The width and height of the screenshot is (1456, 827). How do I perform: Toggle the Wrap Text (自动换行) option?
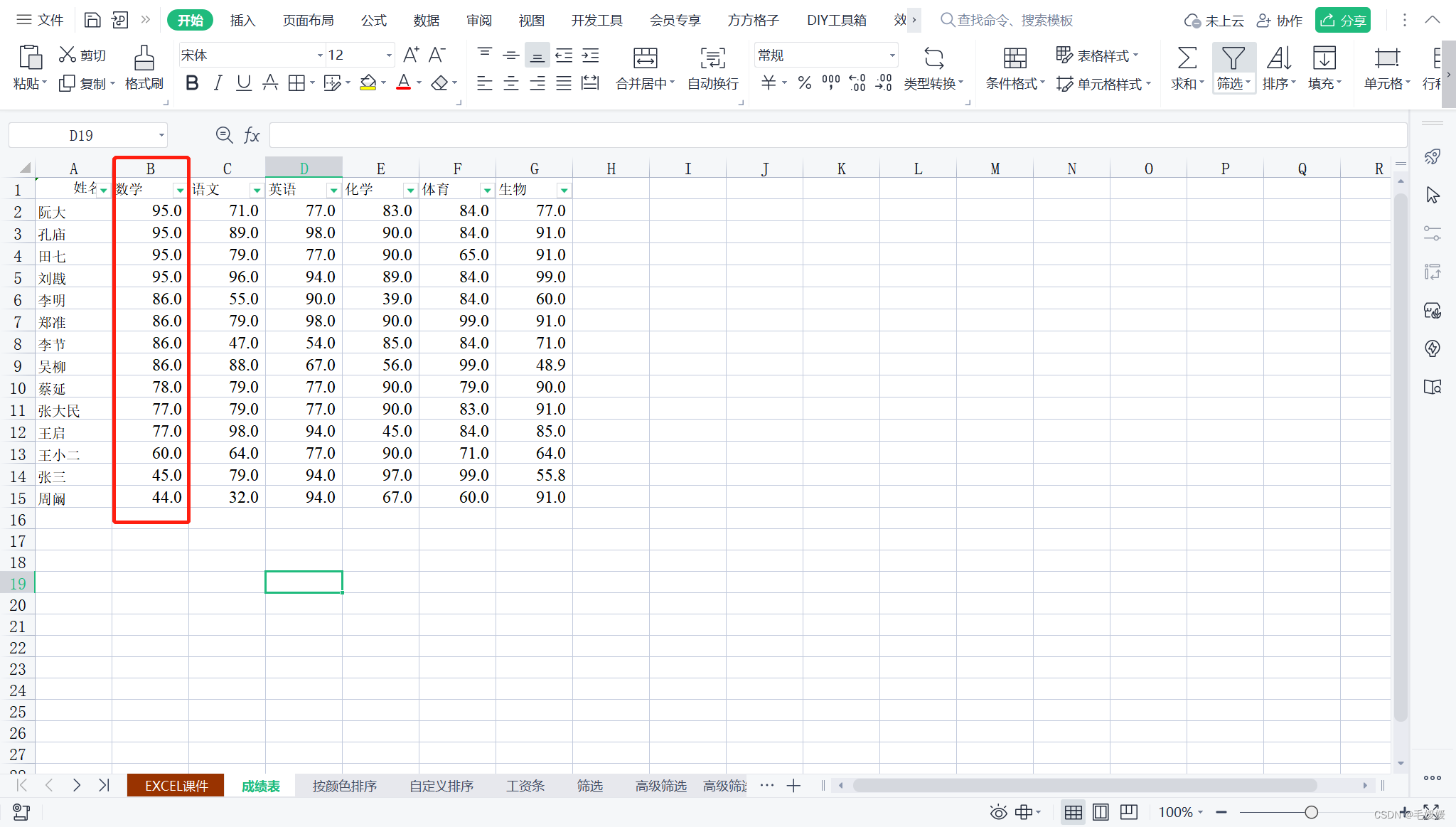[x=712, y=58]
